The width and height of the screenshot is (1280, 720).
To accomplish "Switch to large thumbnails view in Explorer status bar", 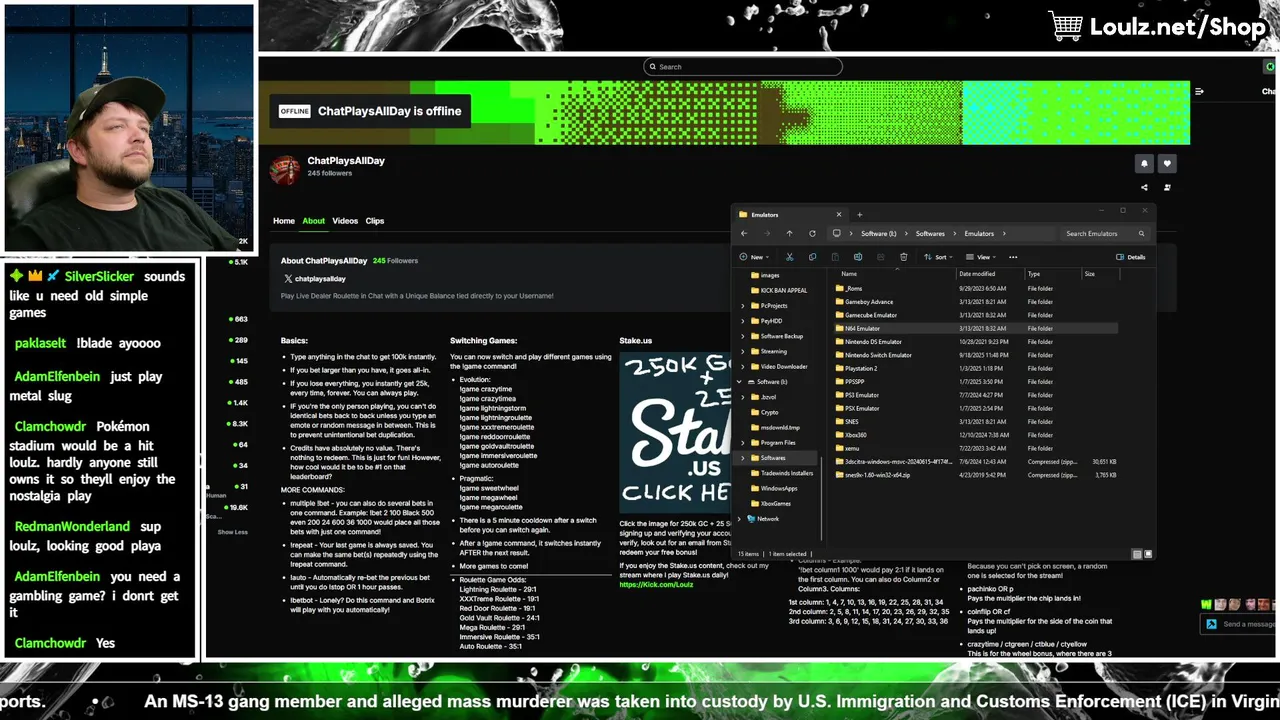I will click(x=1148, y=554).
